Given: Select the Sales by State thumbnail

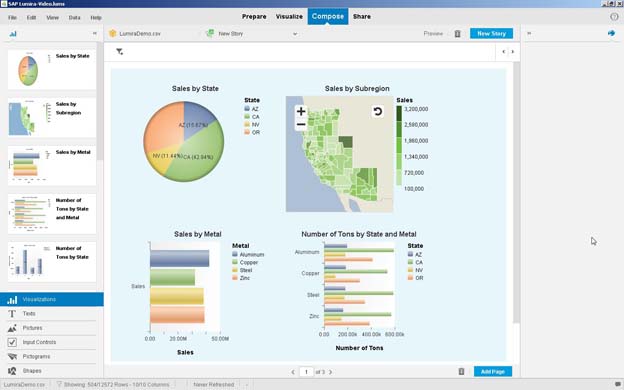Looking at the screenshot, I should point(52,70).
